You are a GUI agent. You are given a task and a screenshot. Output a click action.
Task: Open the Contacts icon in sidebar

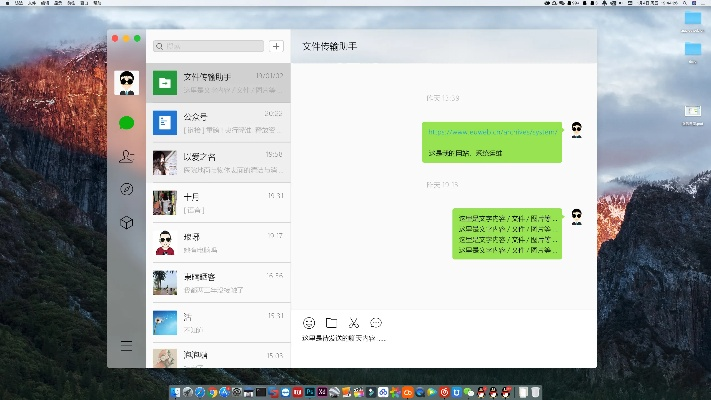pos(126,156)
